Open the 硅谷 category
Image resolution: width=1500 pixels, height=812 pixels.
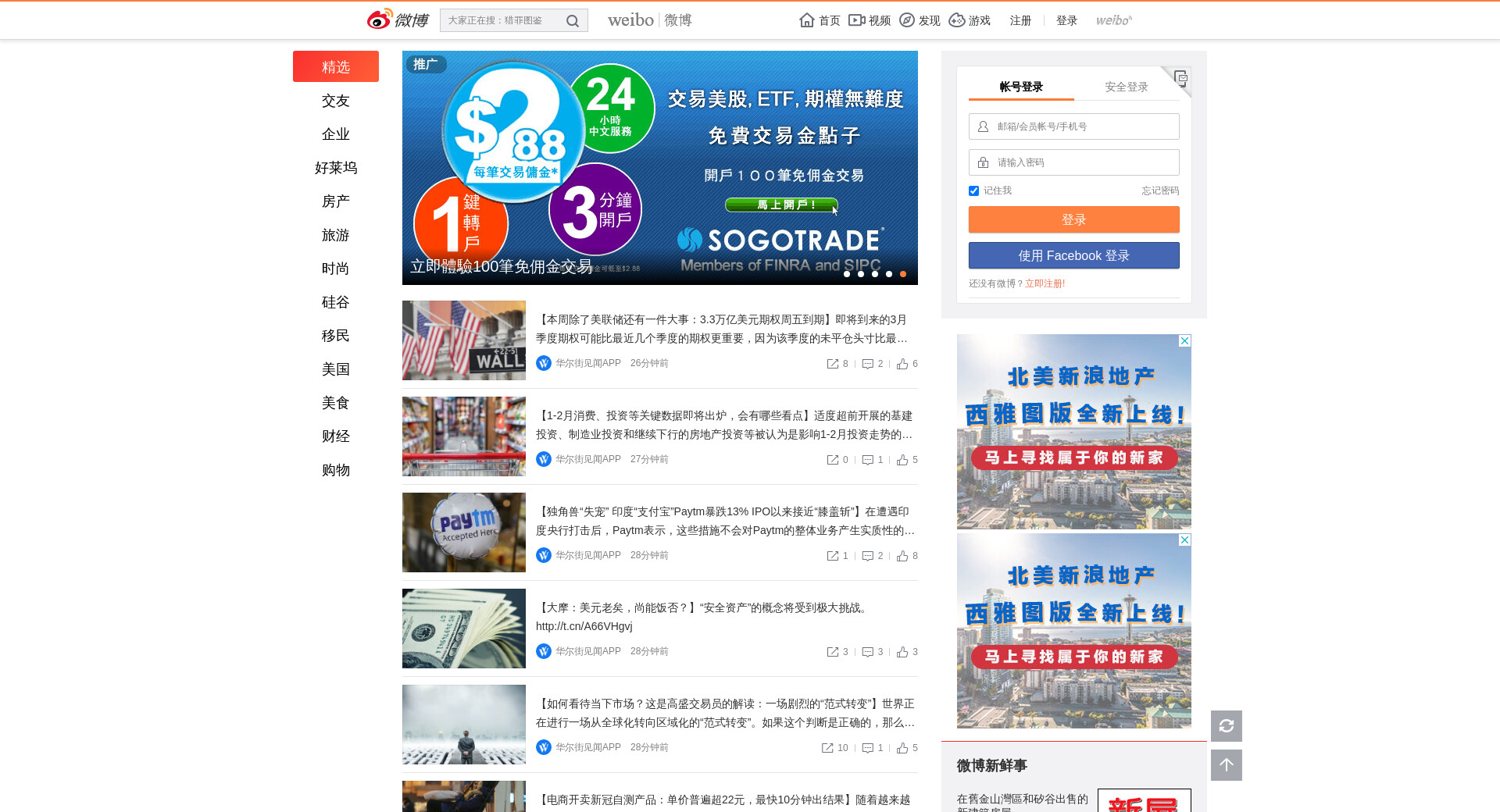tap(336, 302)
